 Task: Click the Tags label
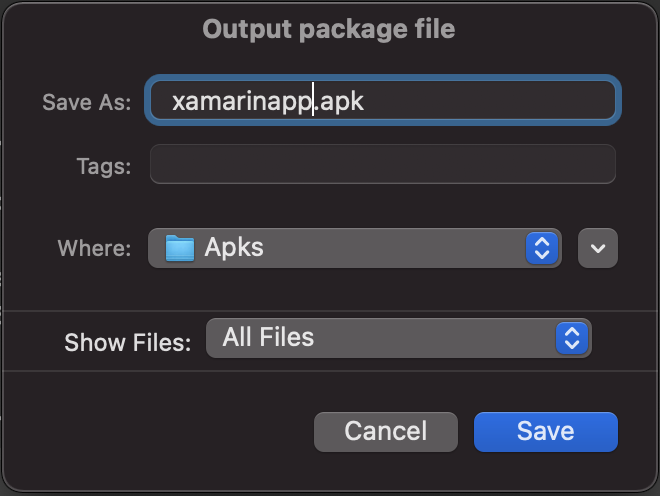point(104,166)
